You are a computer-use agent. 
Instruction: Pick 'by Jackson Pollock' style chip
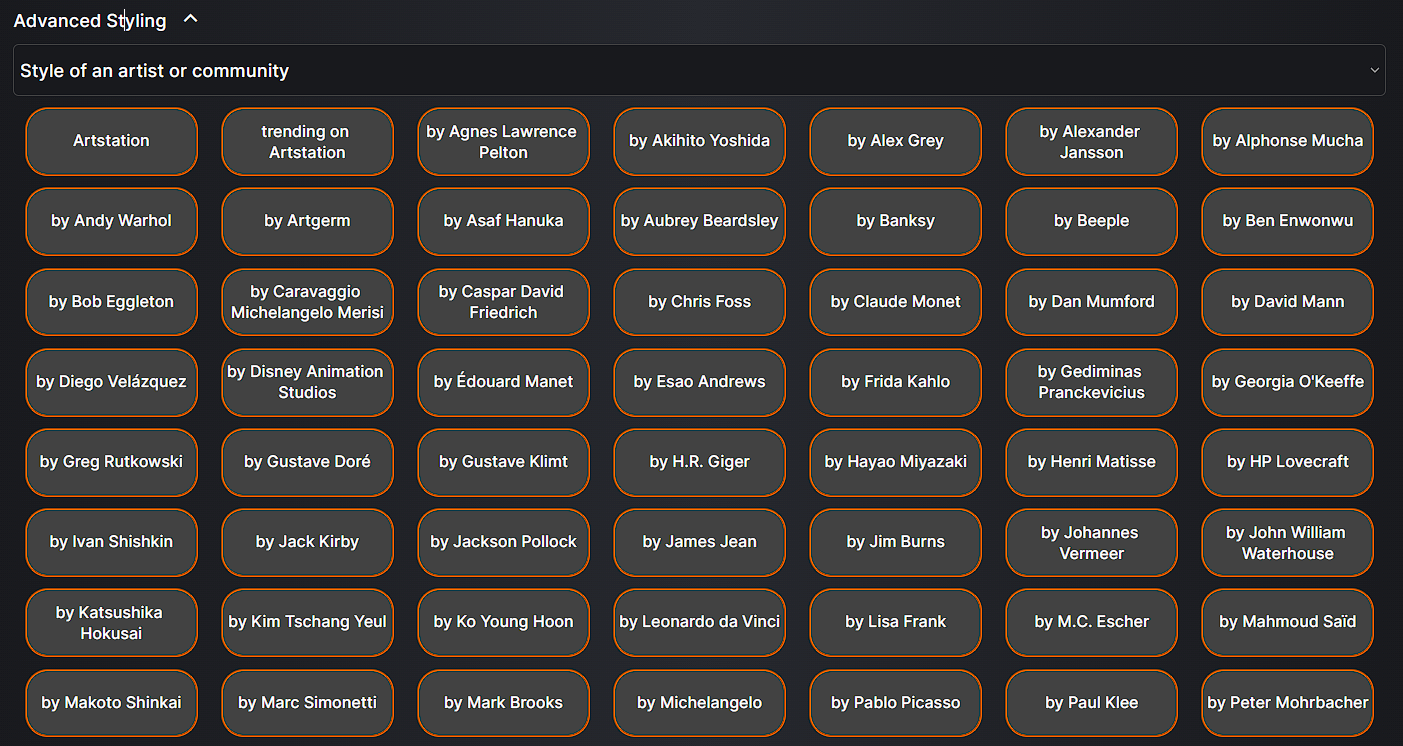[x=503, y=542]
